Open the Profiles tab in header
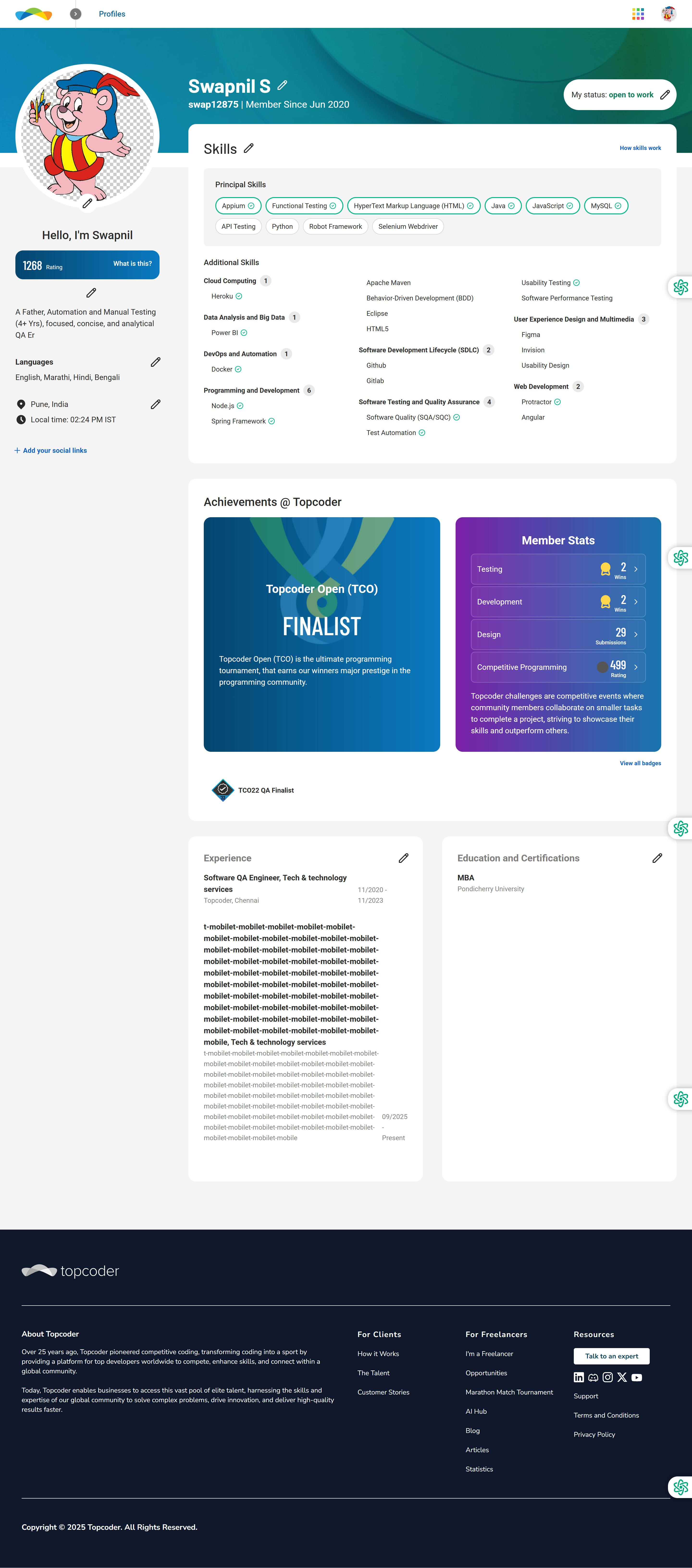This screenshot has width=692, height=1568. 112,14
